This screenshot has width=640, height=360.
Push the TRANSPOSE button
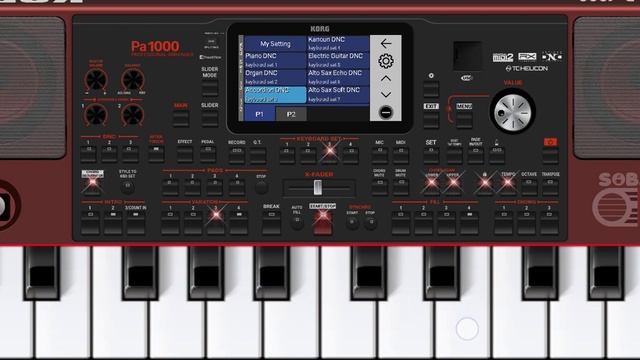[x=550, y=187]
